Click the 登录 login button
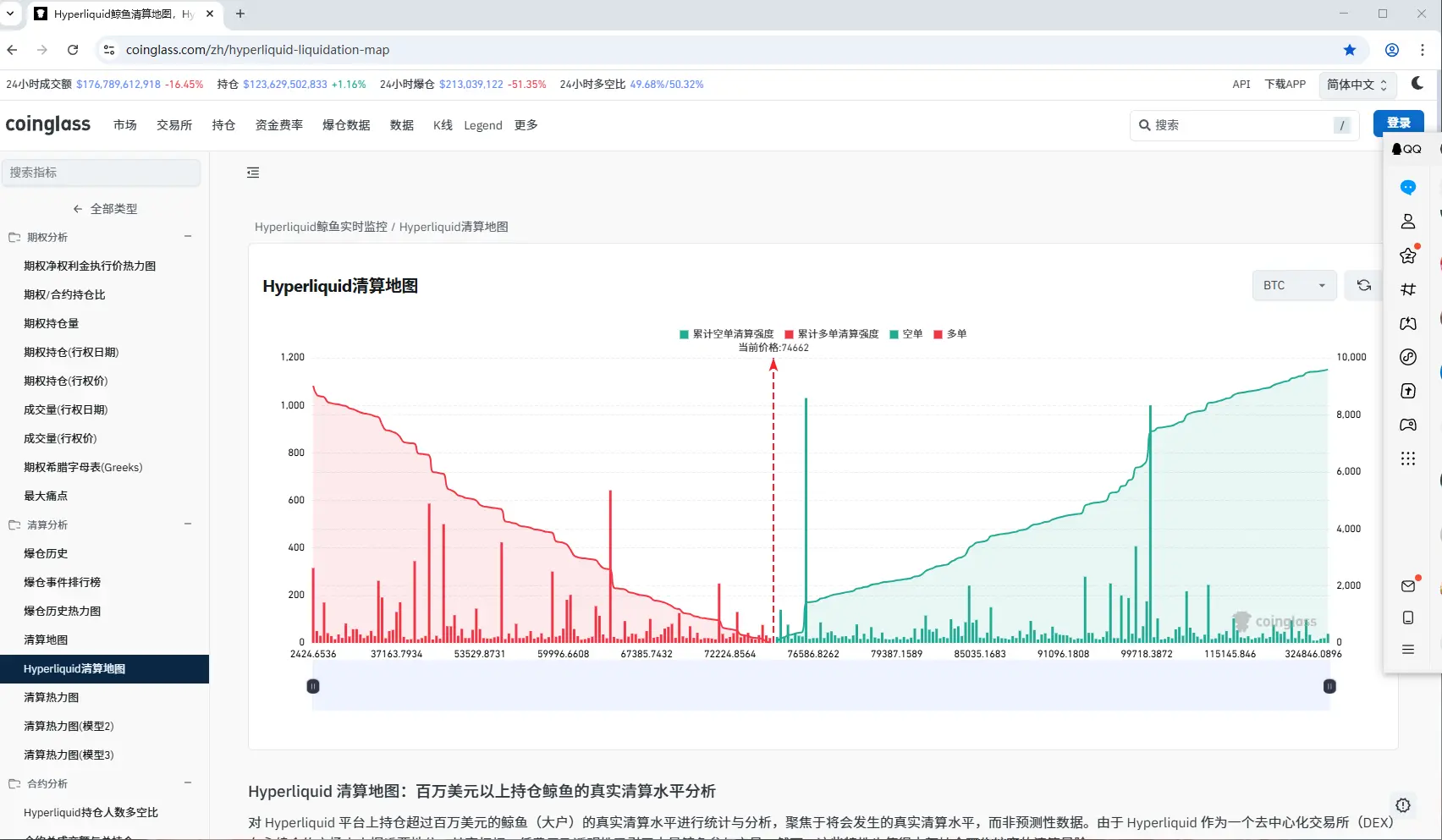This screenshot has height=840, width=1442. pyautogui.click(x=1398, y=124)
